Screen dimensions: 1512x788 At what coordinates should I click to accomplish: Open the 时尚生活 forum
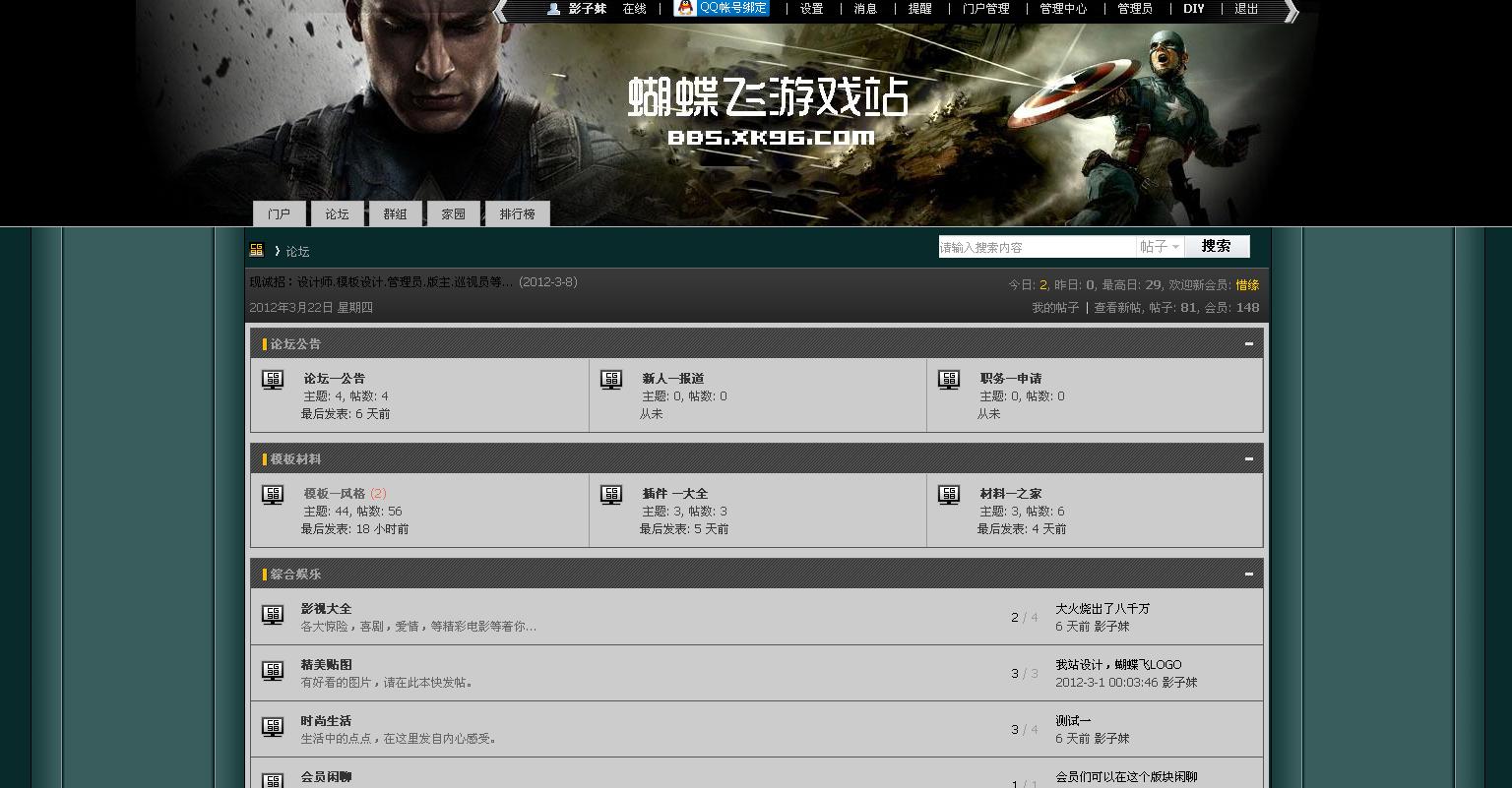coord(326,721)
